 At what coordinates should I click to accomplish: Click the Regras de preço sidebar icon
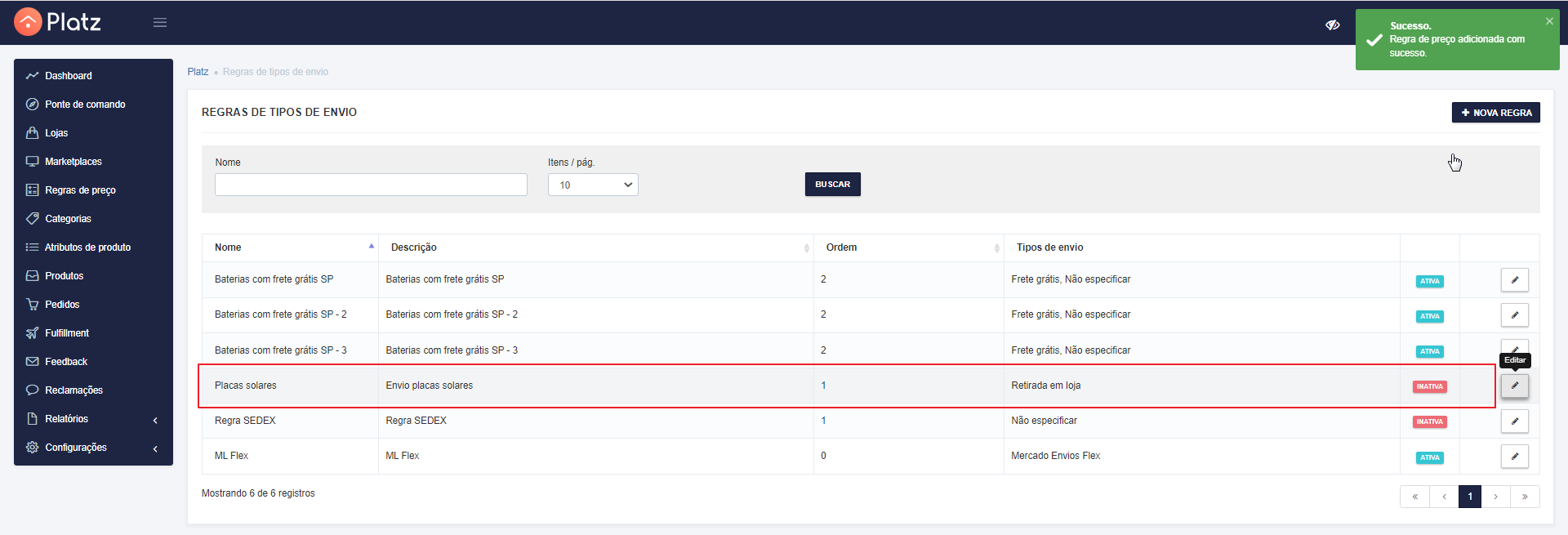(x=33, y=189)
